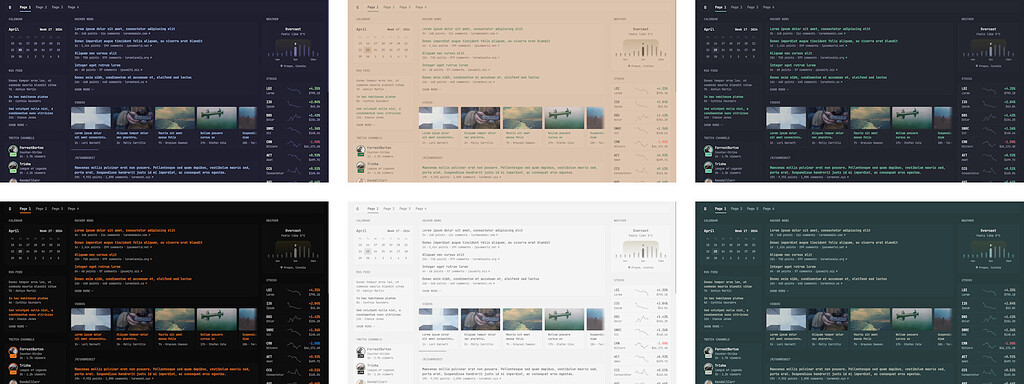Click Trisha's avatar in the peach theme
This screenshot has width=1024, height=384.
tap(360, 167)
